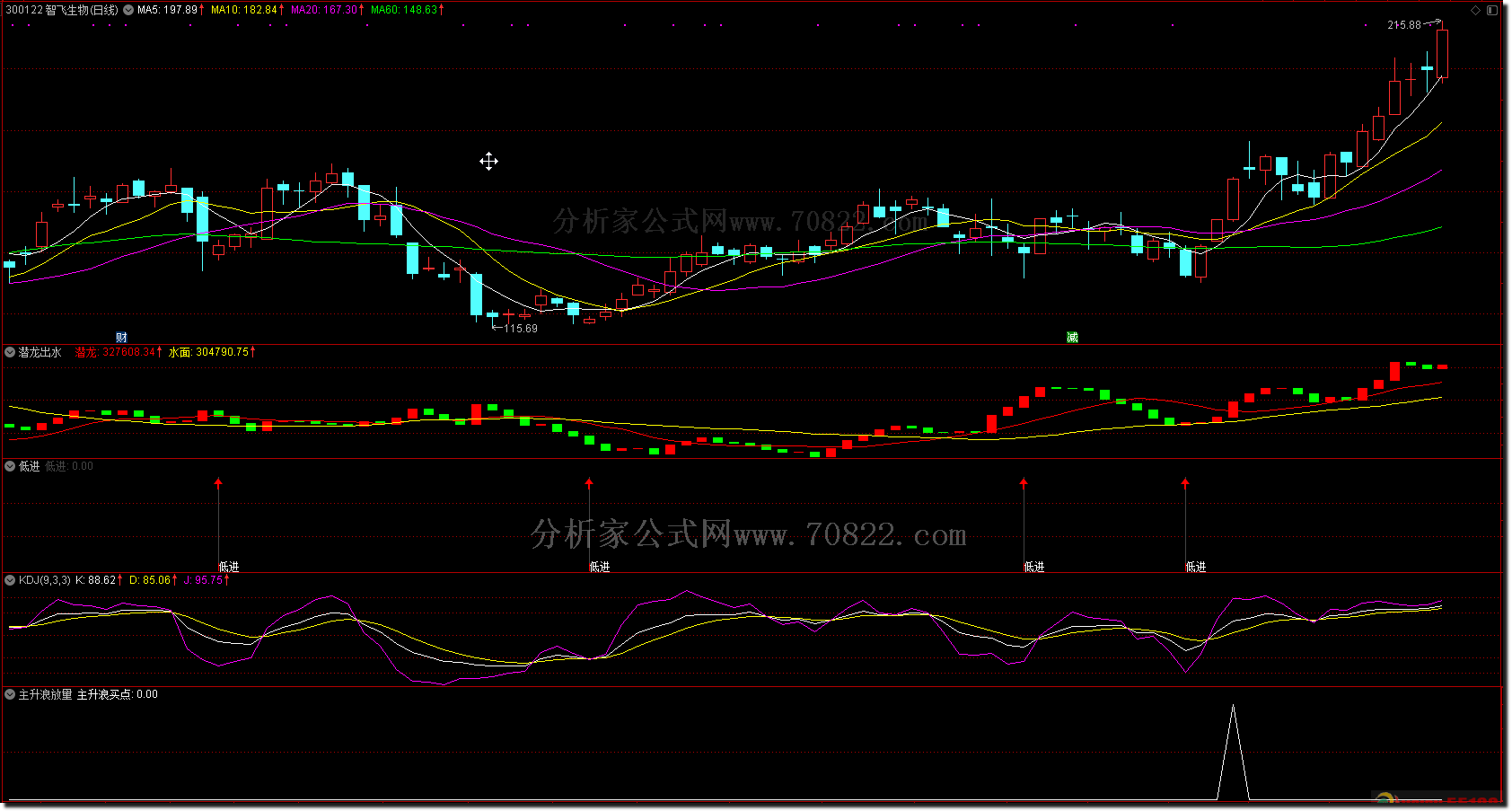
Task: Click the last red candlestick at the 215.88 high
Action: (1442, 54)
